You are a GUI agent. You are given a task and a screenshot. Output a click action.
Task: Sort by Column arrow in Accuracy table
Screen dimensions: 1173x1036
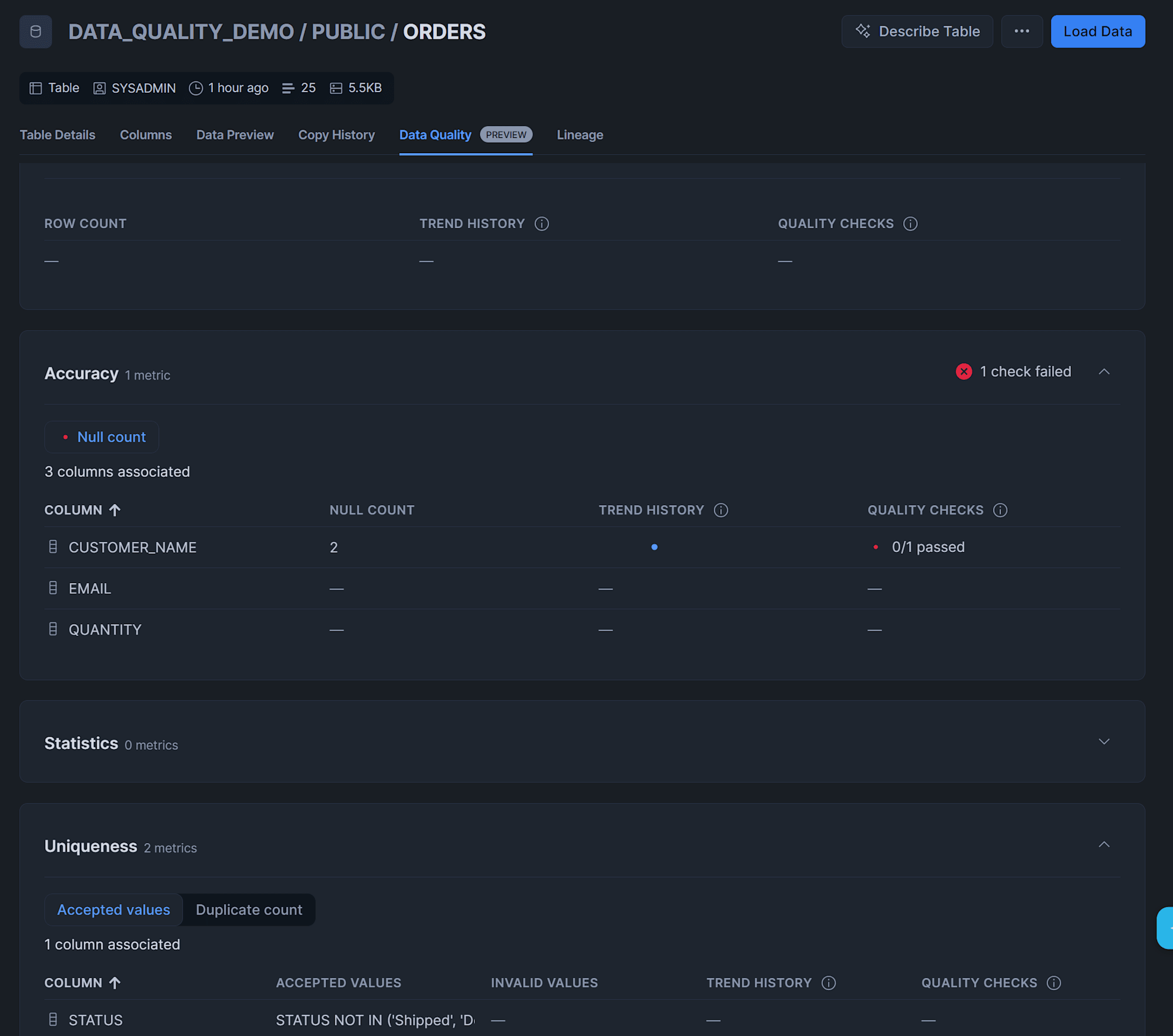coord(115,510)
